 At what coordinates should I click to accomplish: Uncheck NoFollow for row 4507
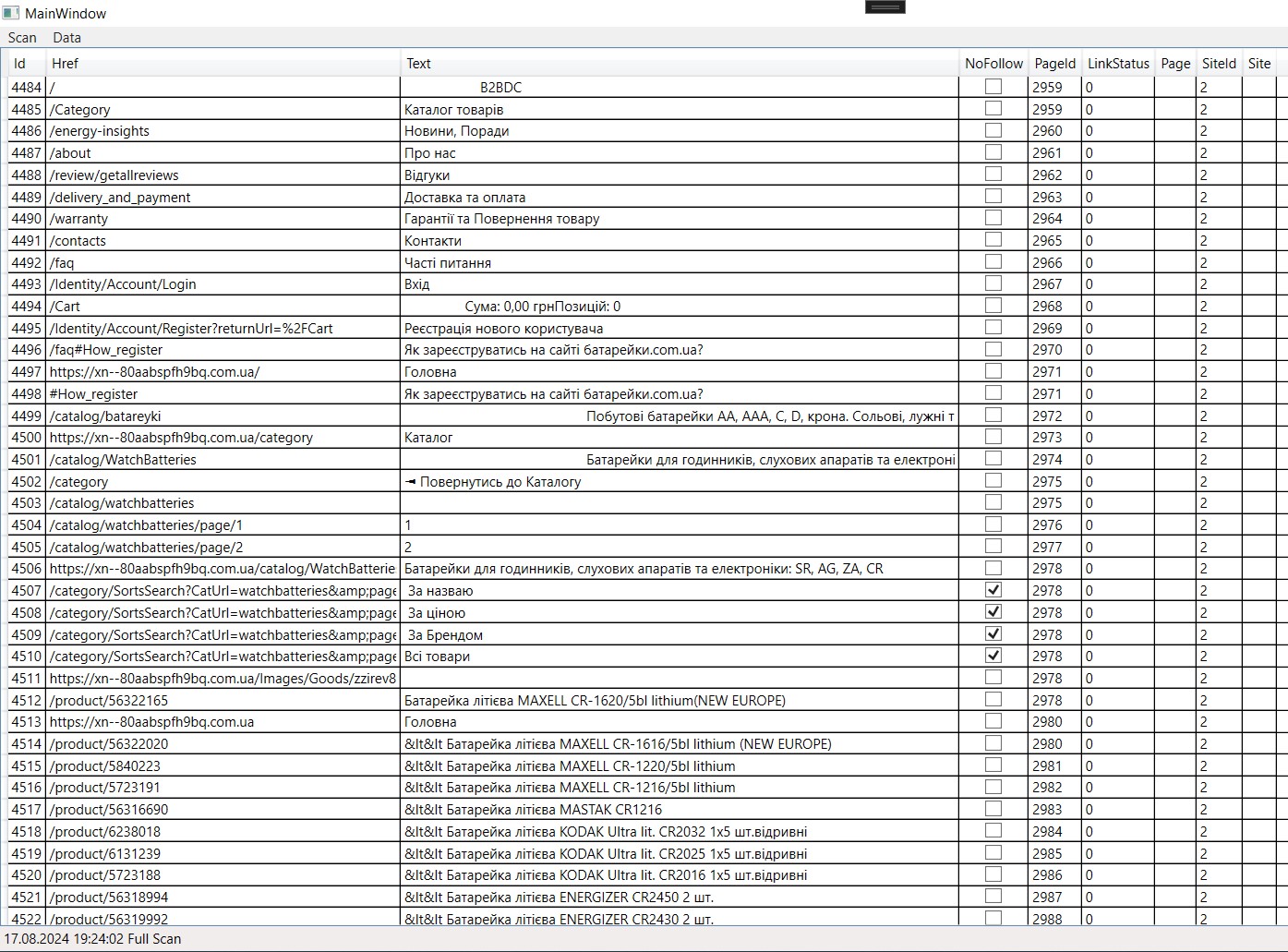coord(993,590)
